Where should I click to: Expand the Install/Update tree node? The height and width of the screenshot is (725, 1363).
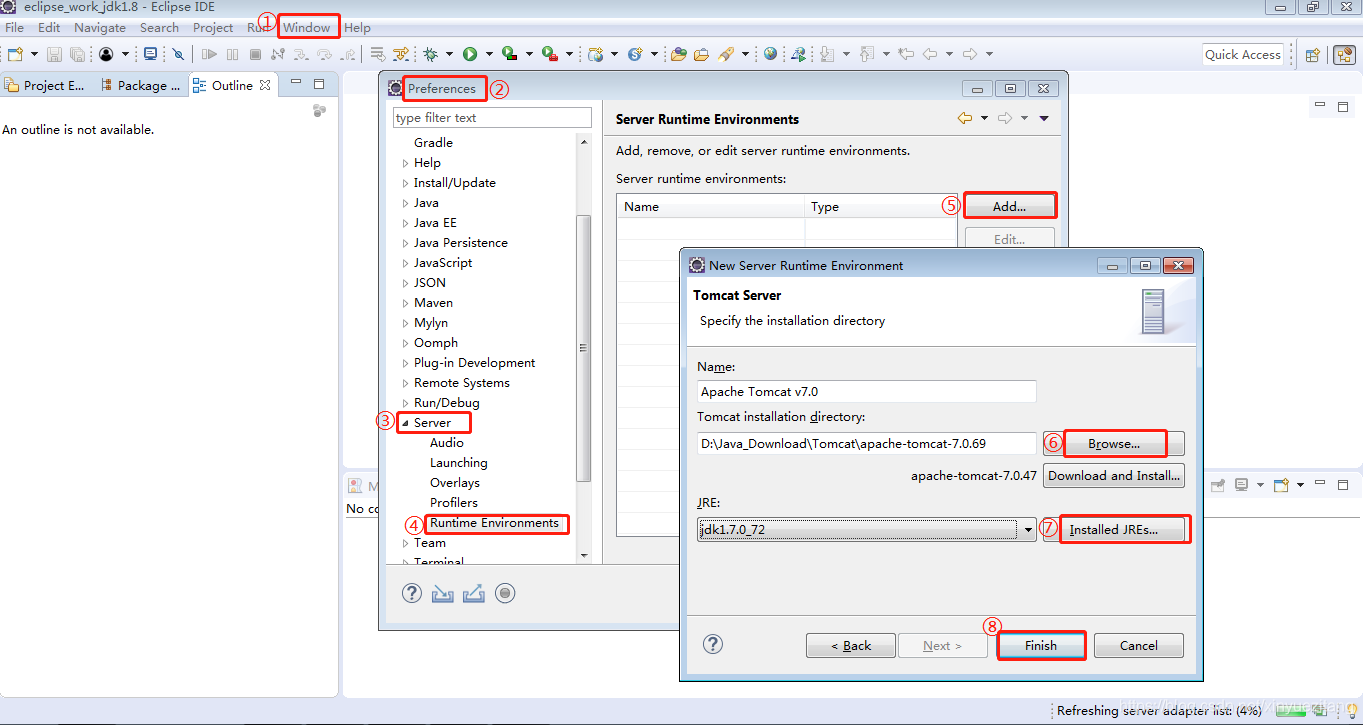(405, 183)
